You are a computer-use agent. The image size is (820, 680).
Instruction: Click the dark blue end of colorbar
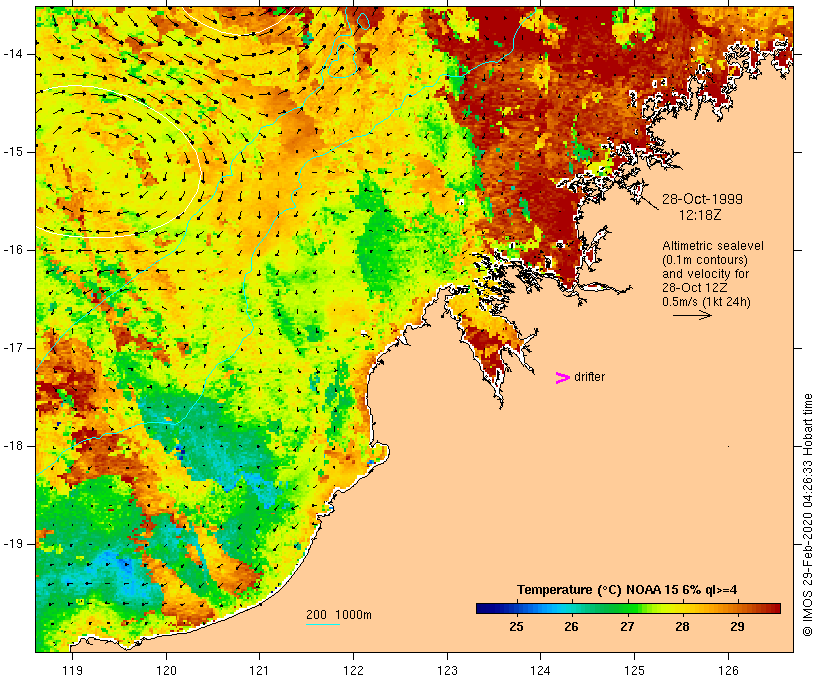click(484, 608)
